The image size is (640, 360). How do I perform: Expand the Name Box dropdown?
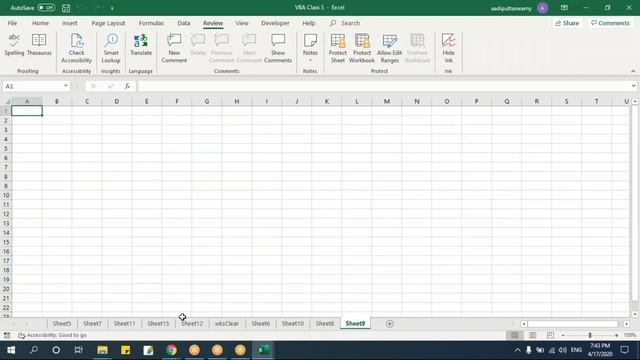66,86
